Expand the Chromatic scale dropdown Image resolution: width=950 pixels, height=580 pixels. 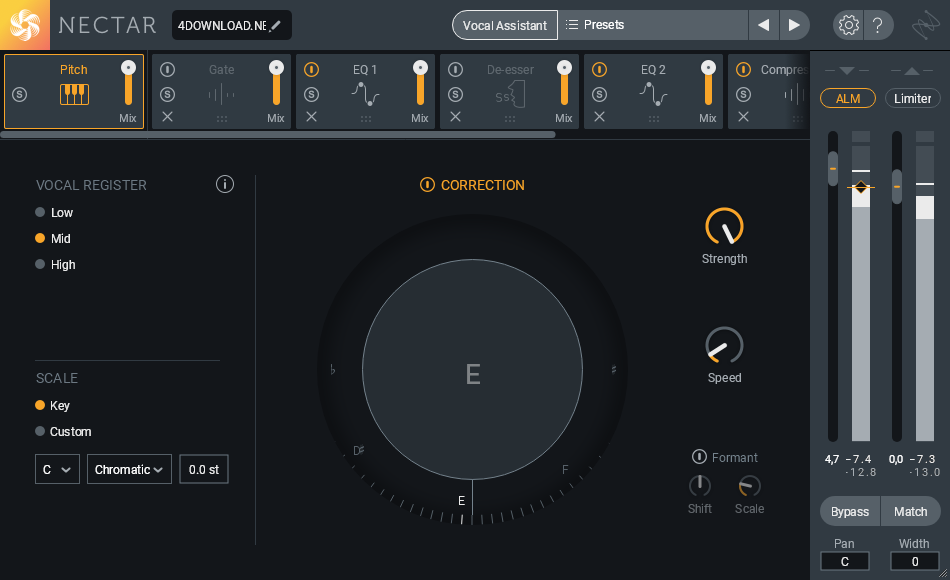click(x=129, y=469)
